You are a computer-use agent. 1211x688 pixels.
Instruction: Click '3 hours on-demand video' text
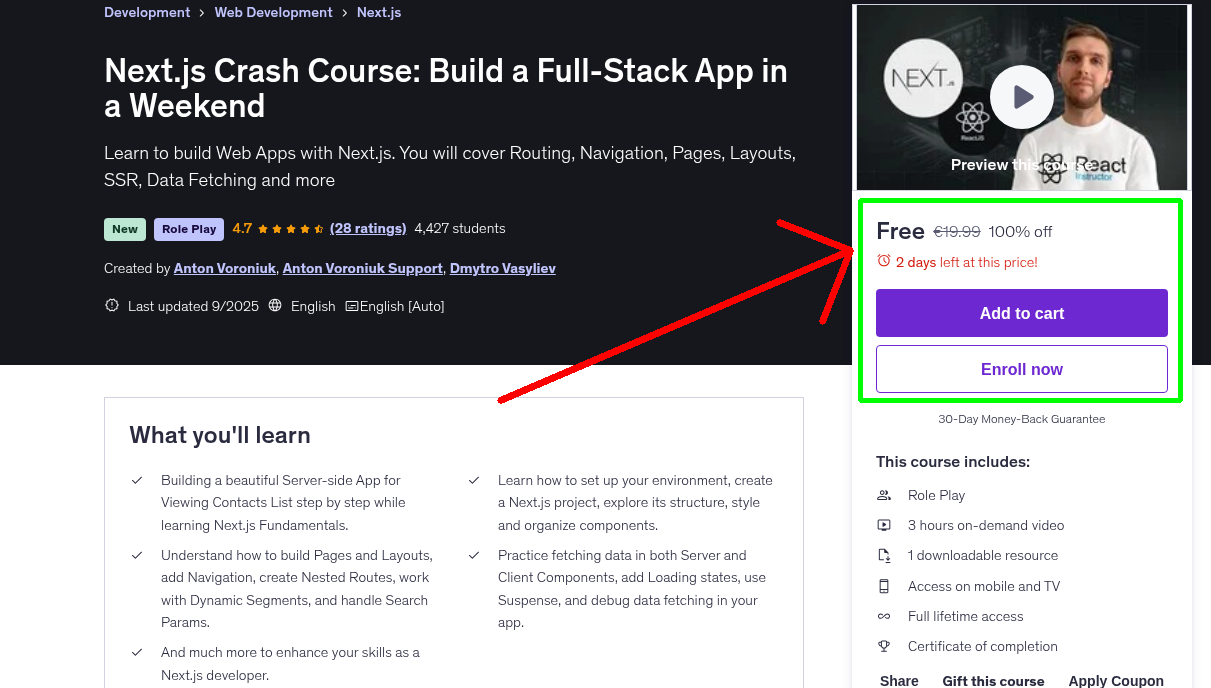point(986,525)
